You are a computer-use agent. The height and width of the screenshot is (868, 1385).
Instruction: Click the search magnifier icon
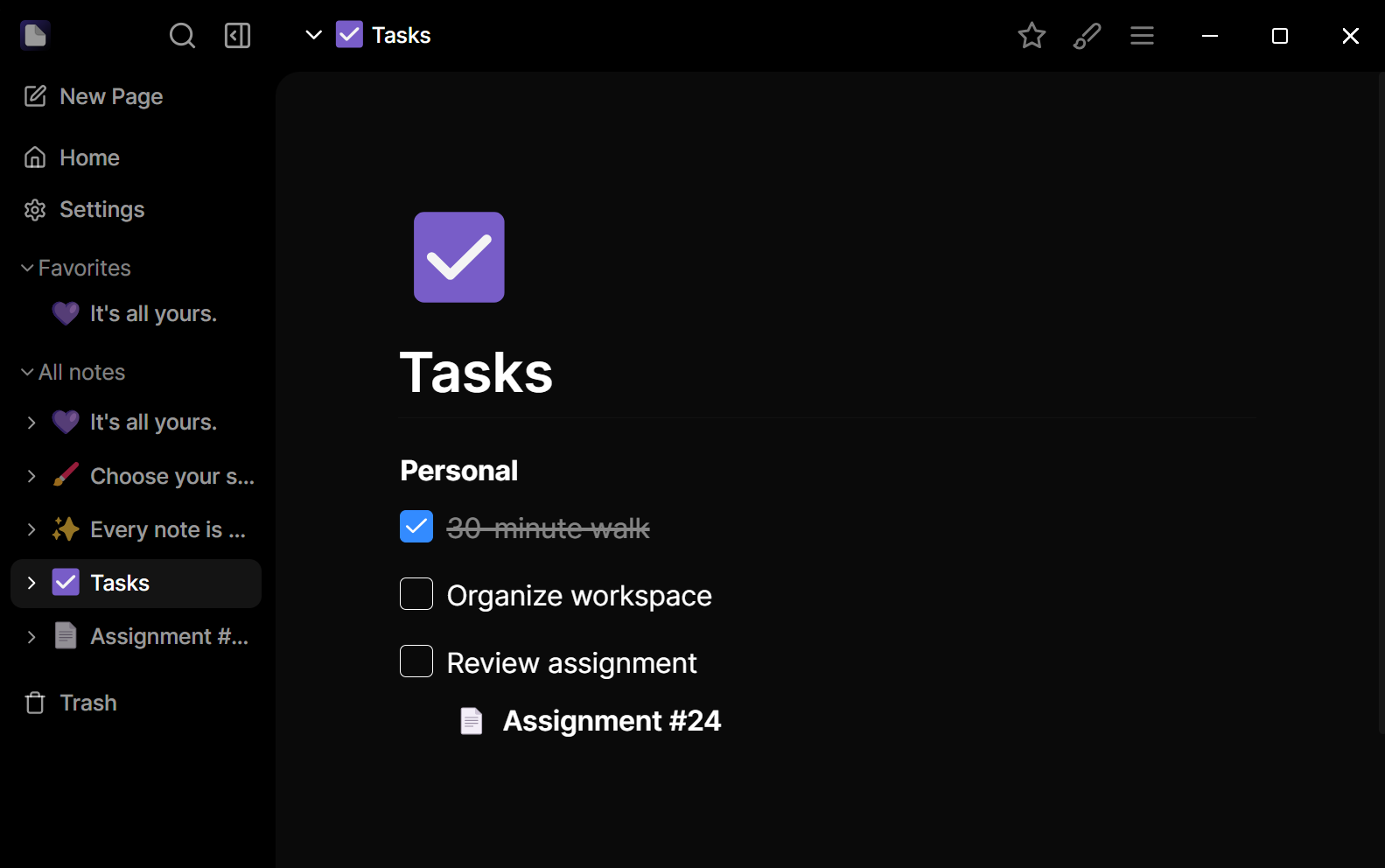(182, 36)
